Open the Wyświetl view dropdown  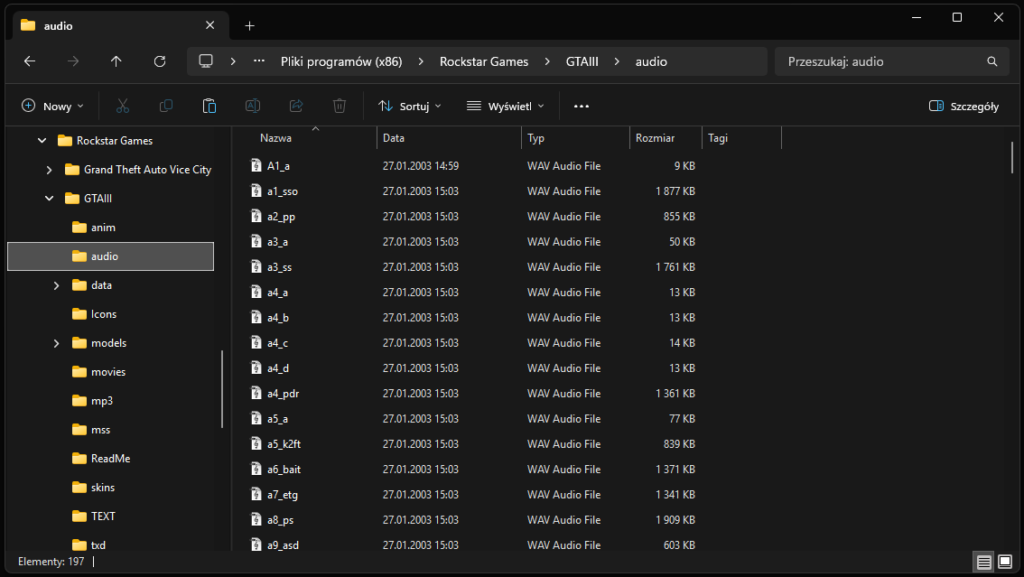[506, 106]
